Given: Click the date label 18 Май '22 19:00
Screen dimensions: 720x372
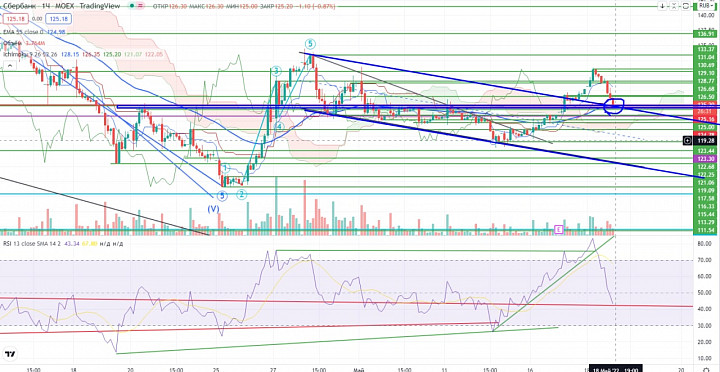Looking at the screenshot, I should pyautogui.click(x=615, y=369).
